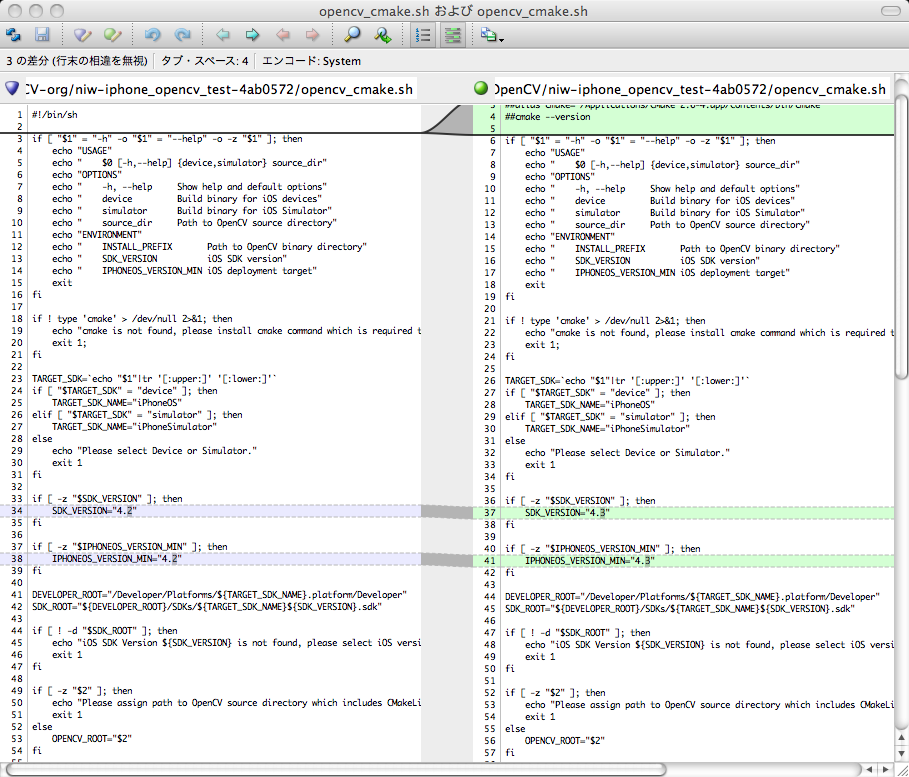Open Go to line icon (magnifier with green arrow)
Viewport: 909px width, 777px height.
[382, 35]
